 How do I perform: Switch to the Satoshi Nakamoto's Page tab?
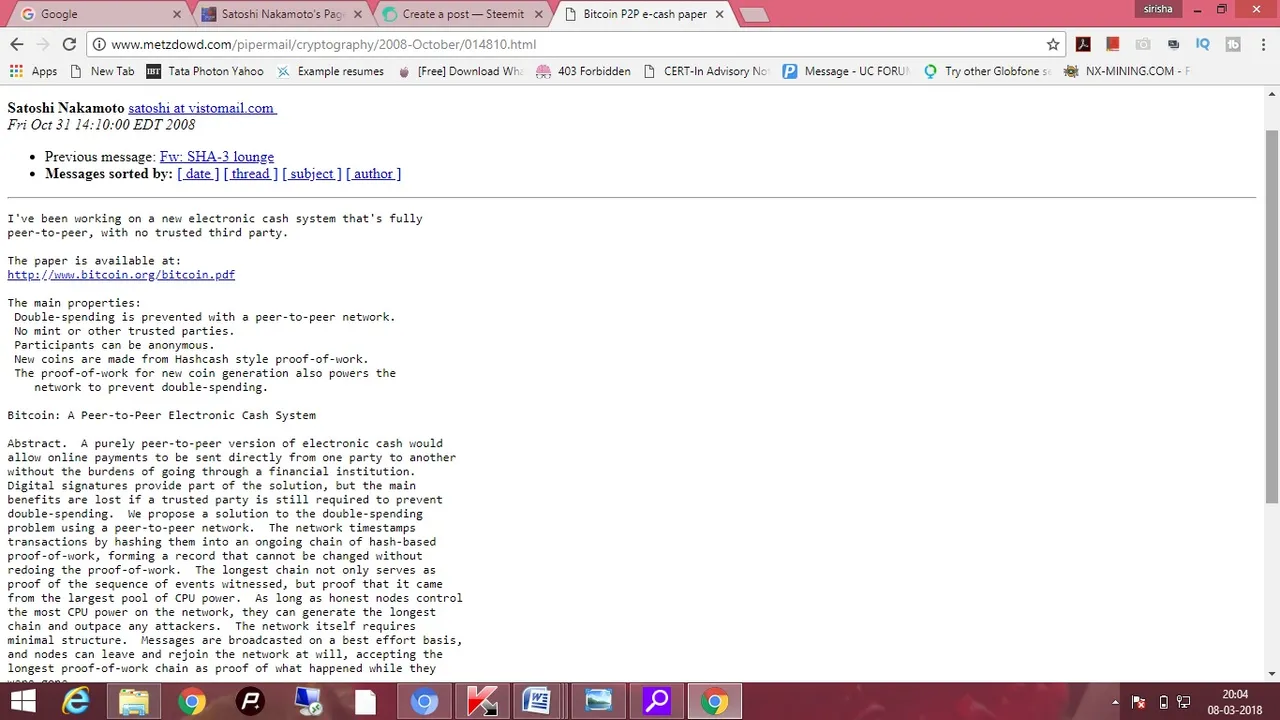(280, 14)
